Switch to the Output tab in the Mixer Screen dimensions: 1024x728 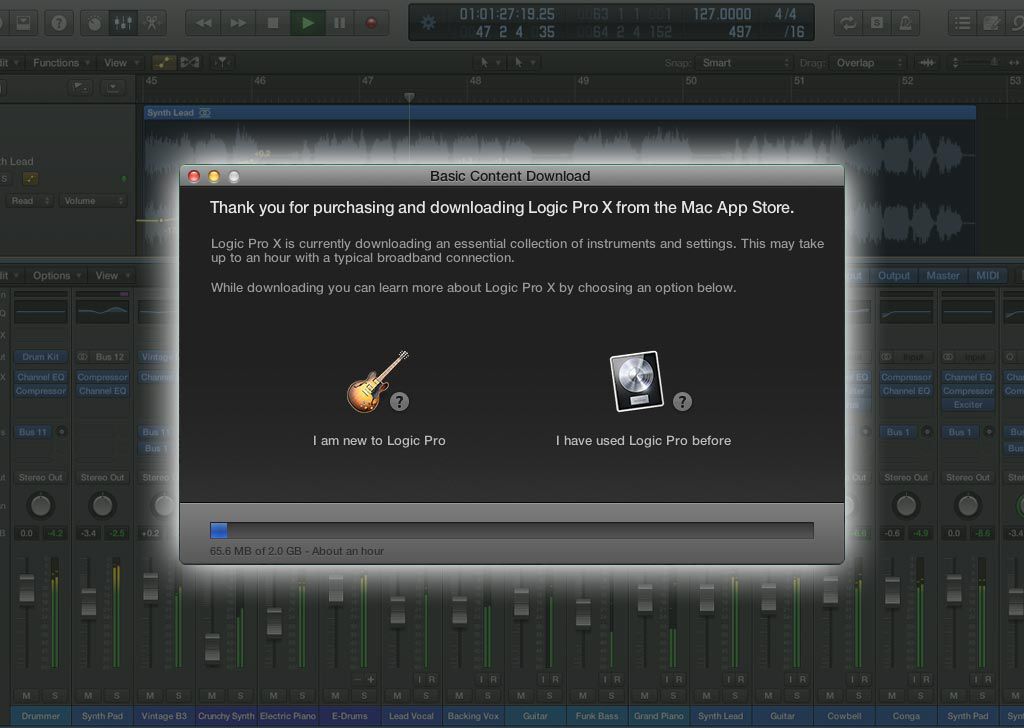pos(893,276)
